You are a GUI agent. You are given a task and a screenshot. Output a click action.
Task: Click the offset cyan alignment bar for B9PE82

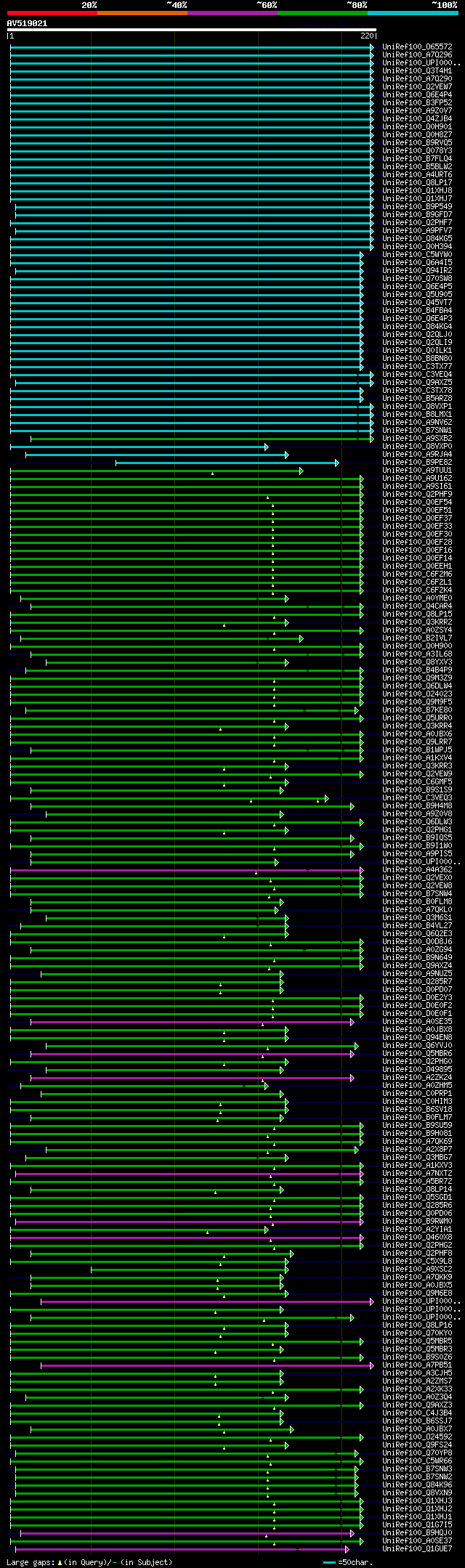227,463
